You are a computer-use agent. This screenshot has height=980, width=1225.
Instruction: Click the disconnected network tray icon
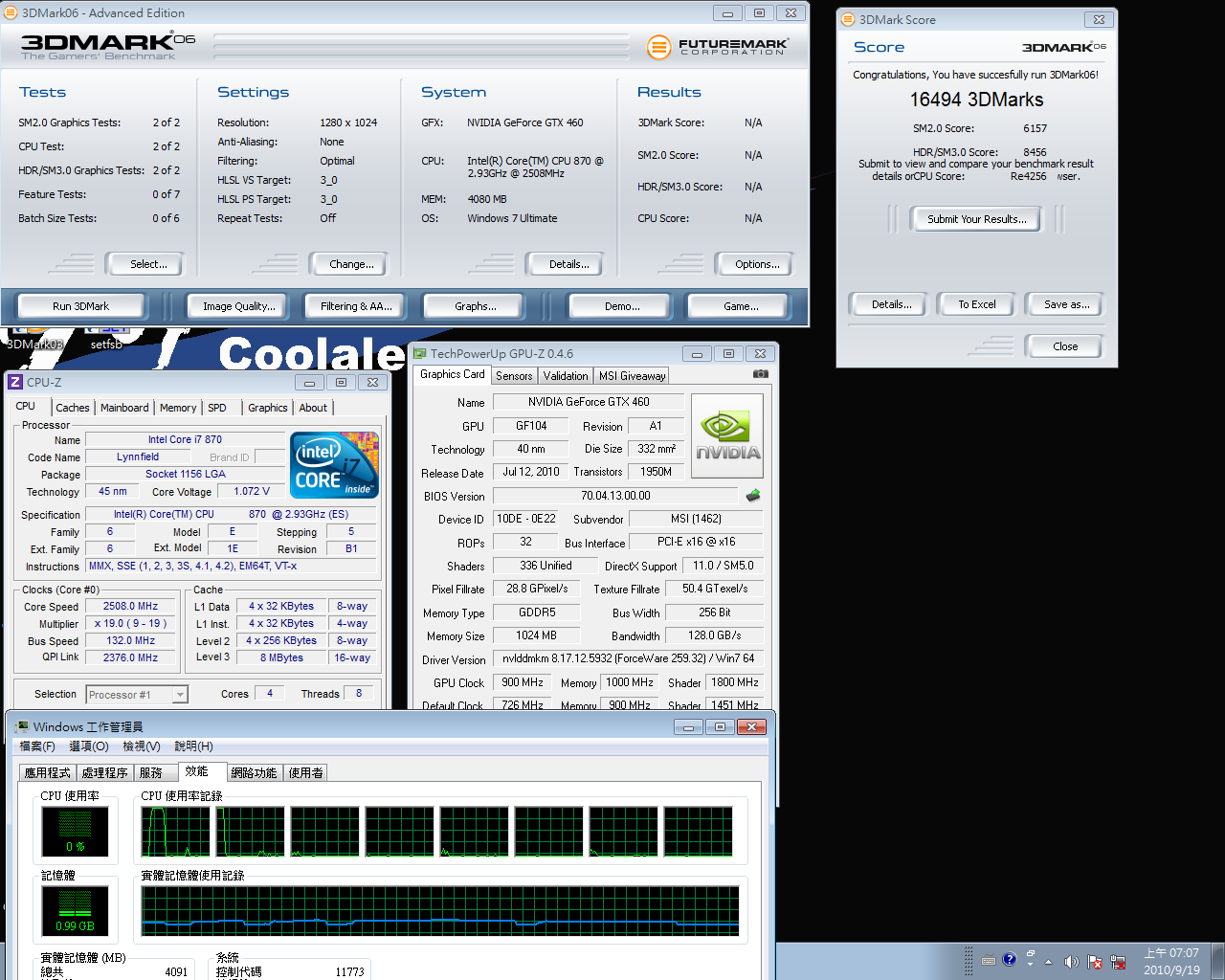[1117, 961]
